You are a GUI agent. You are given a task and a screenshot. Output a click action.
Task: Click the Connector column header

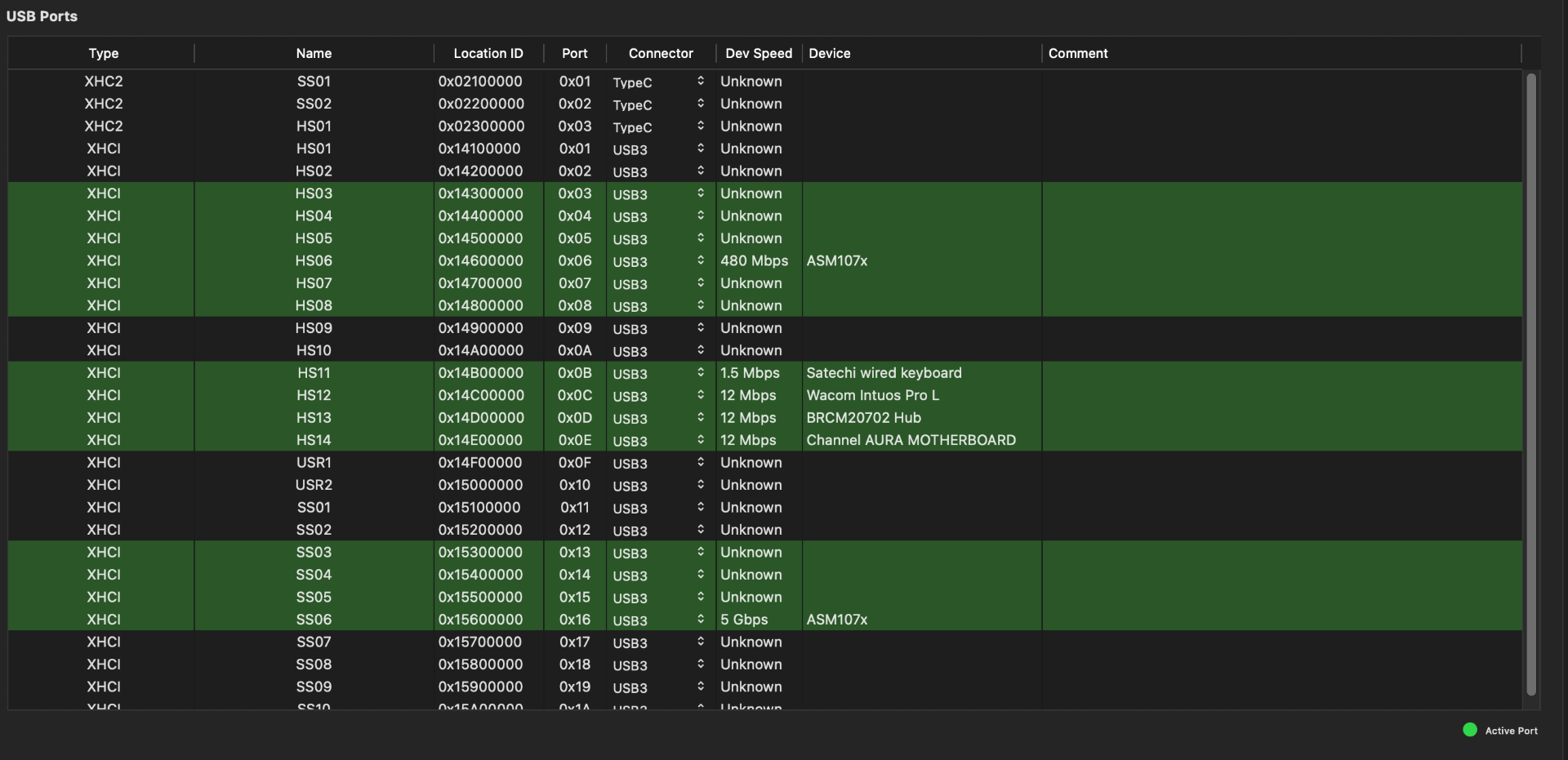(x=660, y=53)
